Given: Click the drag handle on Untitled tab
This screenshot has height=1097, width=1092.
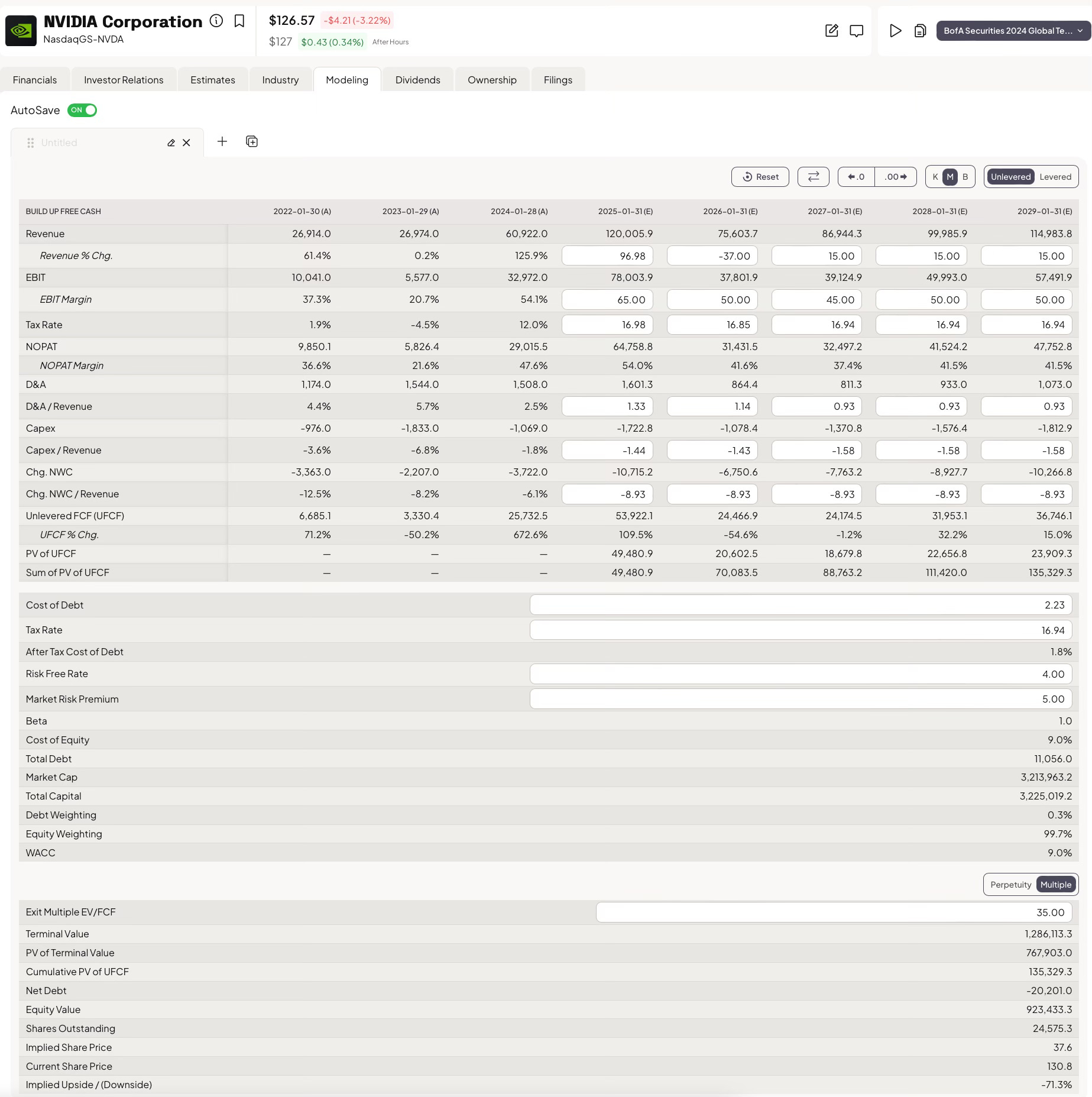Looking at the screenshot, I should click(x=31, y=143).
